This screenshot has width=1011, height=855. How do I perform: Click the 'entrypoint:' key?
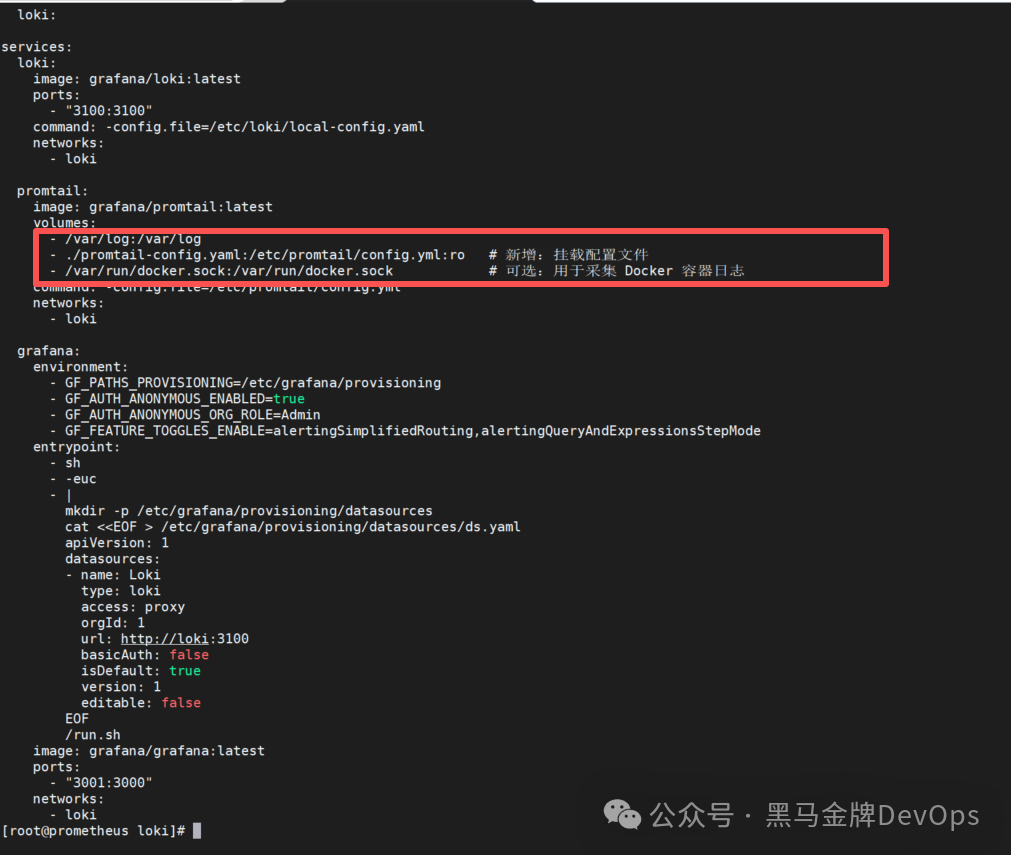77,447
